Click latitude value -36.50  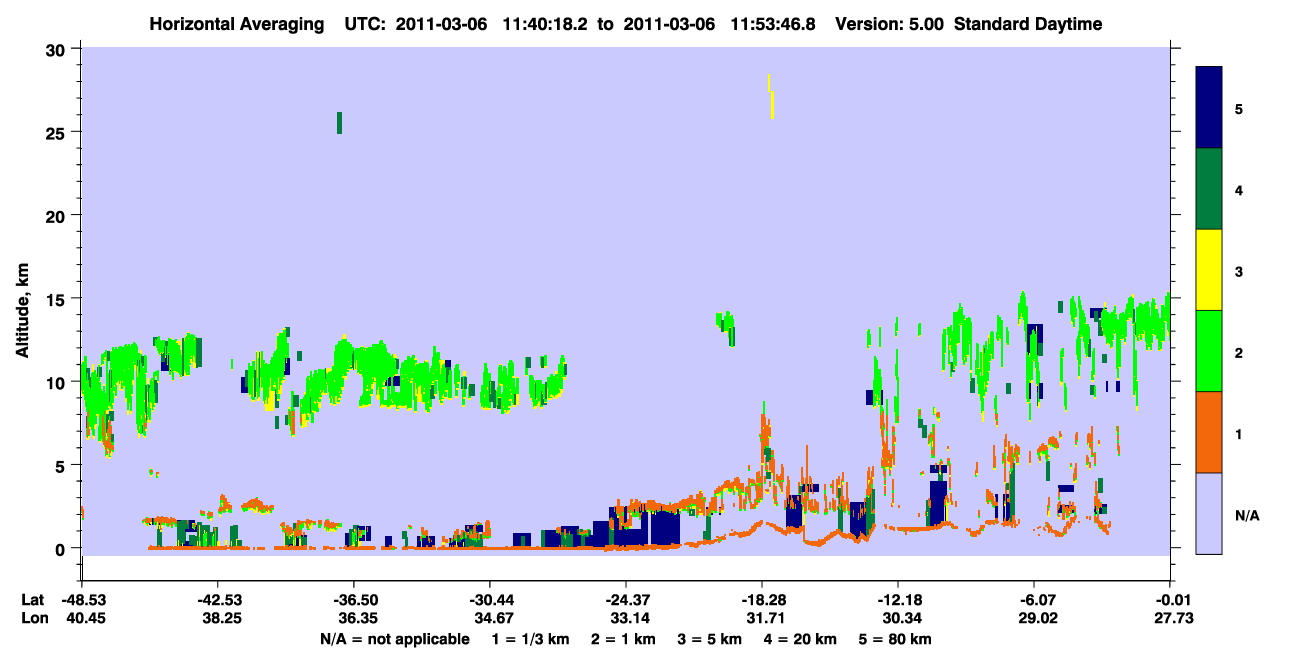point(354,600)
